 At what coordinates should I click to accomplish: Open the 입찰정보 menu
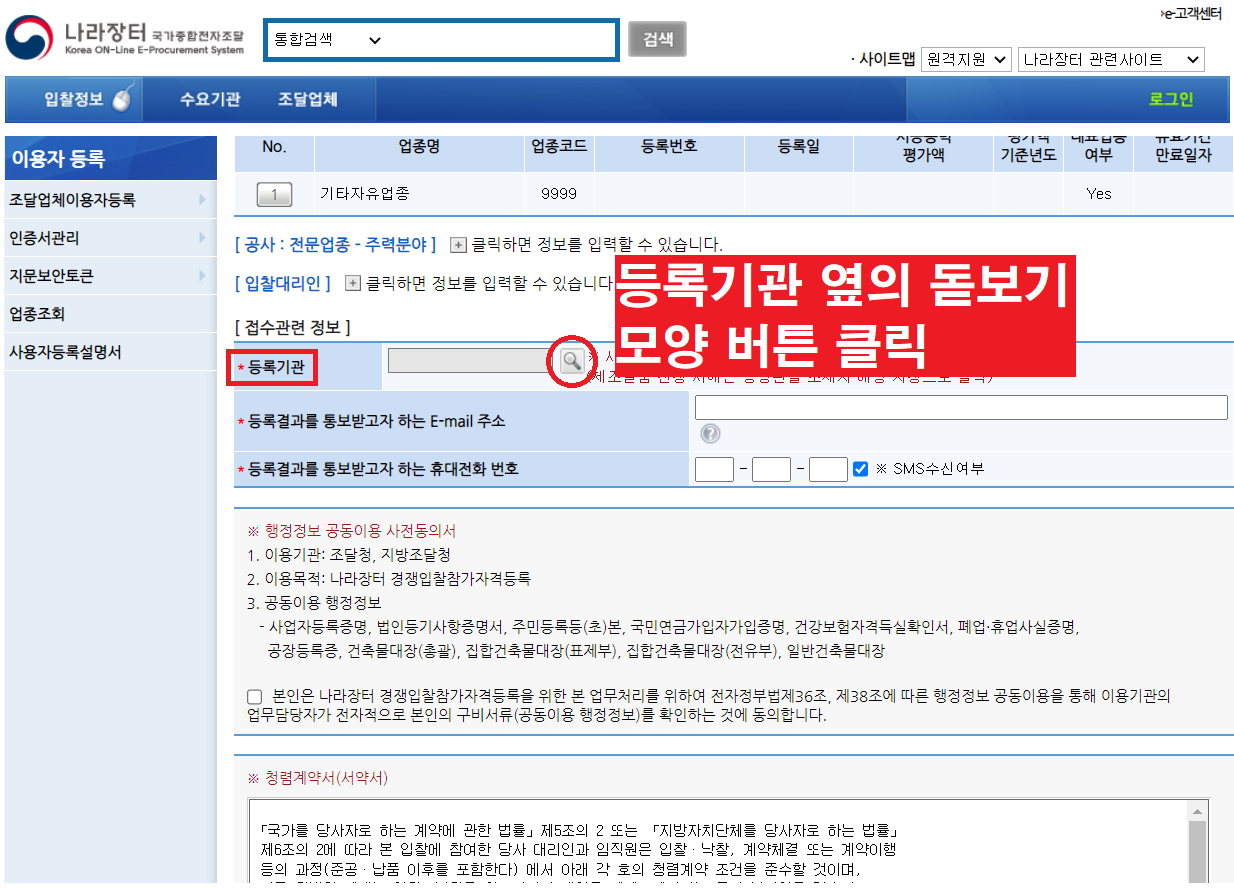pos(73,100)
